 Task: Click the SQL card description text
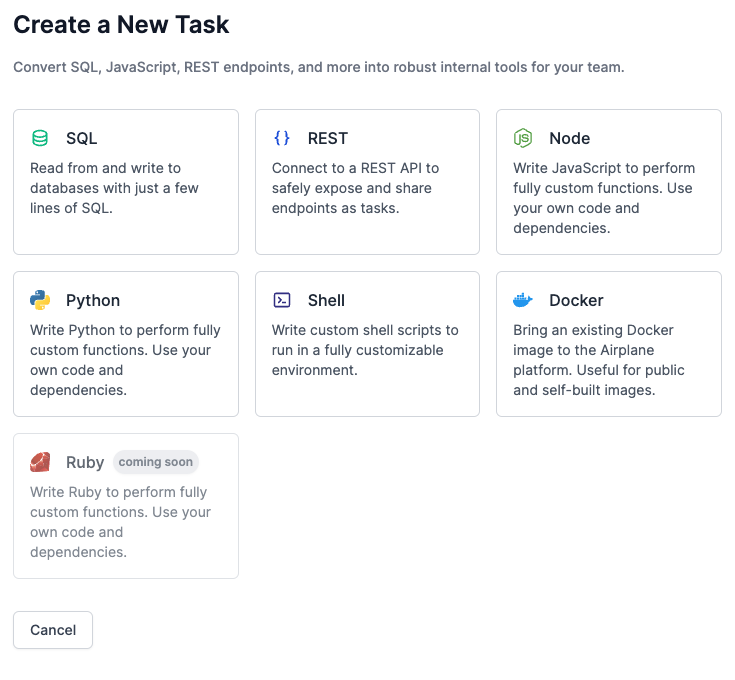click(114, 188)
